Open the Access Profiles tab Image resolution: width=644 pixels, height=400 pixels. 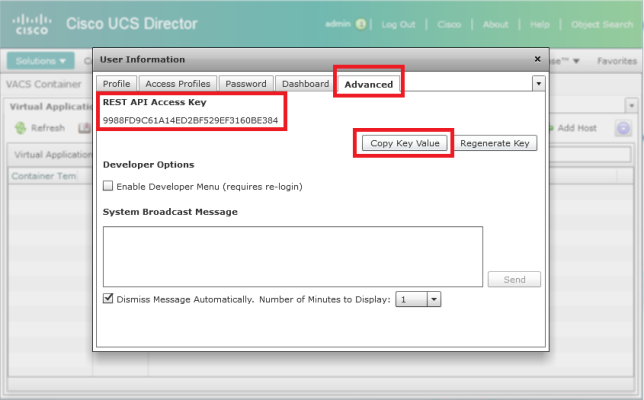pos(178,84)
